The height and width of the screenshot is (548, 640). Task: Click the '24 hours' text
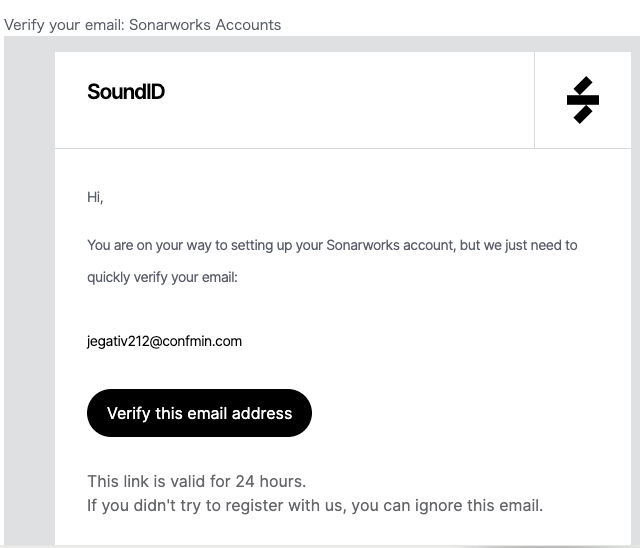coord(270,481)
